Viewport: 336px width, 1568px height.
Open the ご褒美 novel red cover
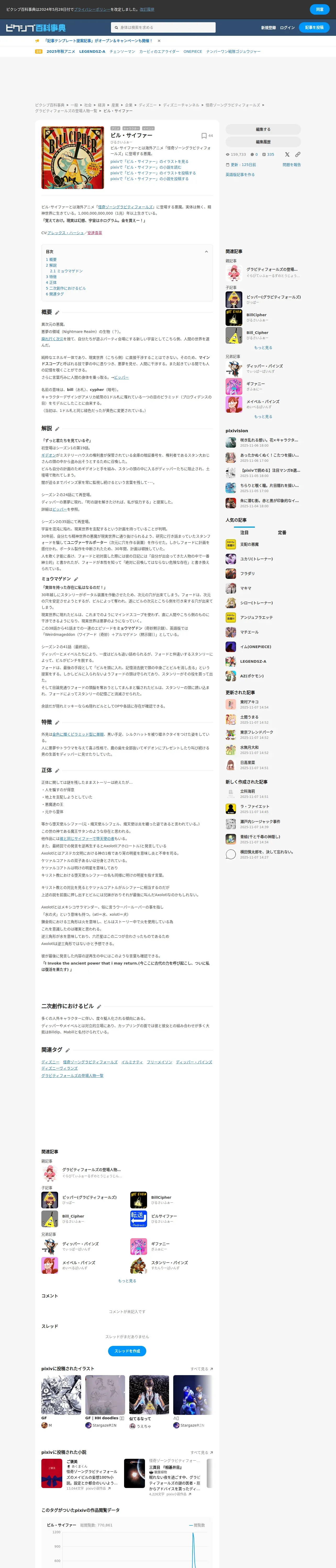[x=52, y=1473]
